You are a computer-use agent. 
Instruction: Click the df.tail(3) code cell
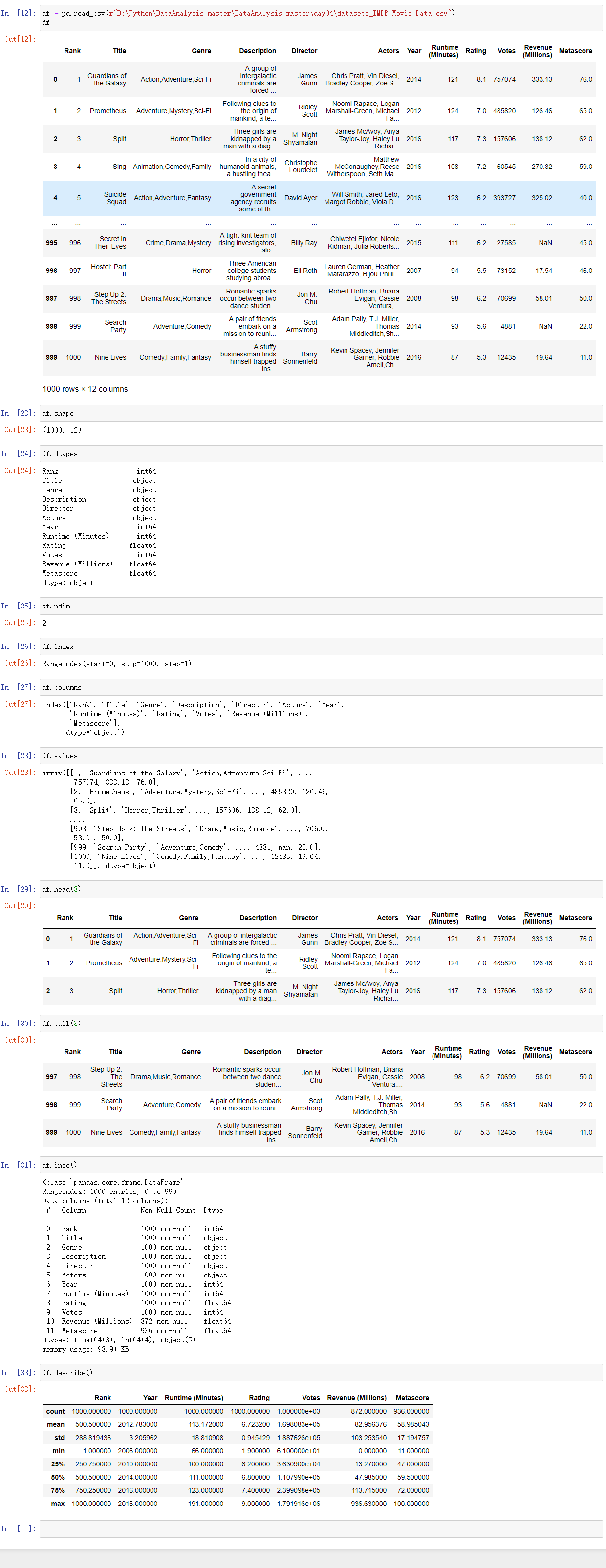pos(321,1024)
